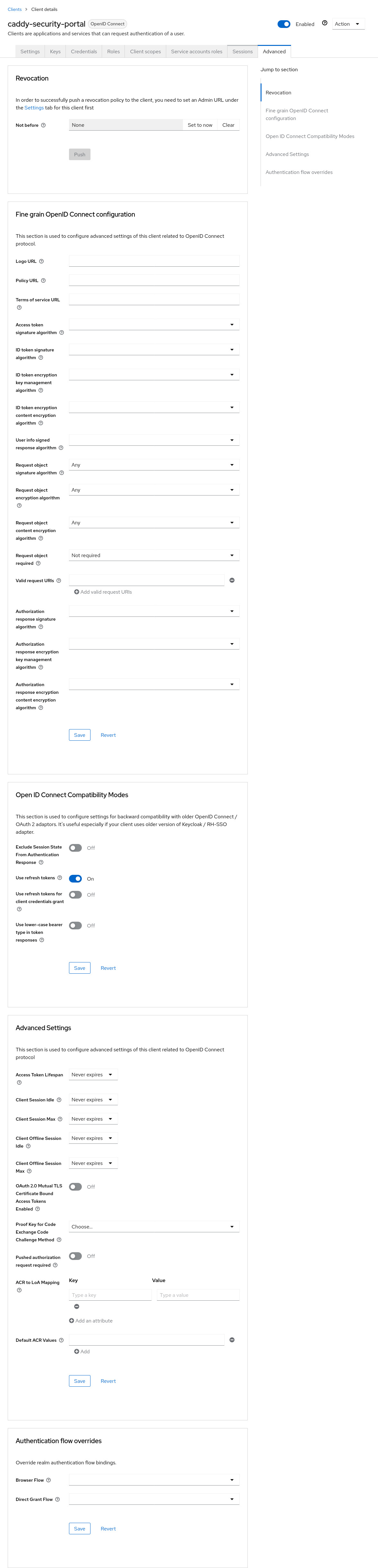The width and height of the screenshot is (378, 1568).
Task: Click the help icon beside Not before
Action: pyautogui.click(x=43, y=125)
